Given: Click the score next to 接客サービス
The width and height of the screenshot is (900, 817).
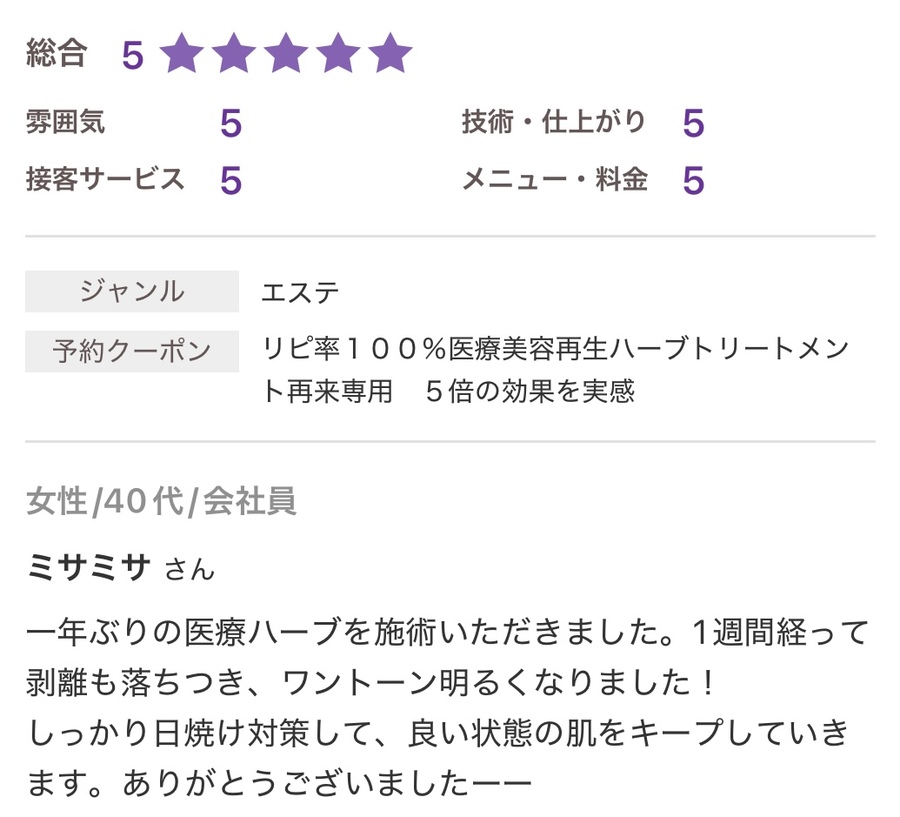Looking at the screenshot, I should pos(231,181).
